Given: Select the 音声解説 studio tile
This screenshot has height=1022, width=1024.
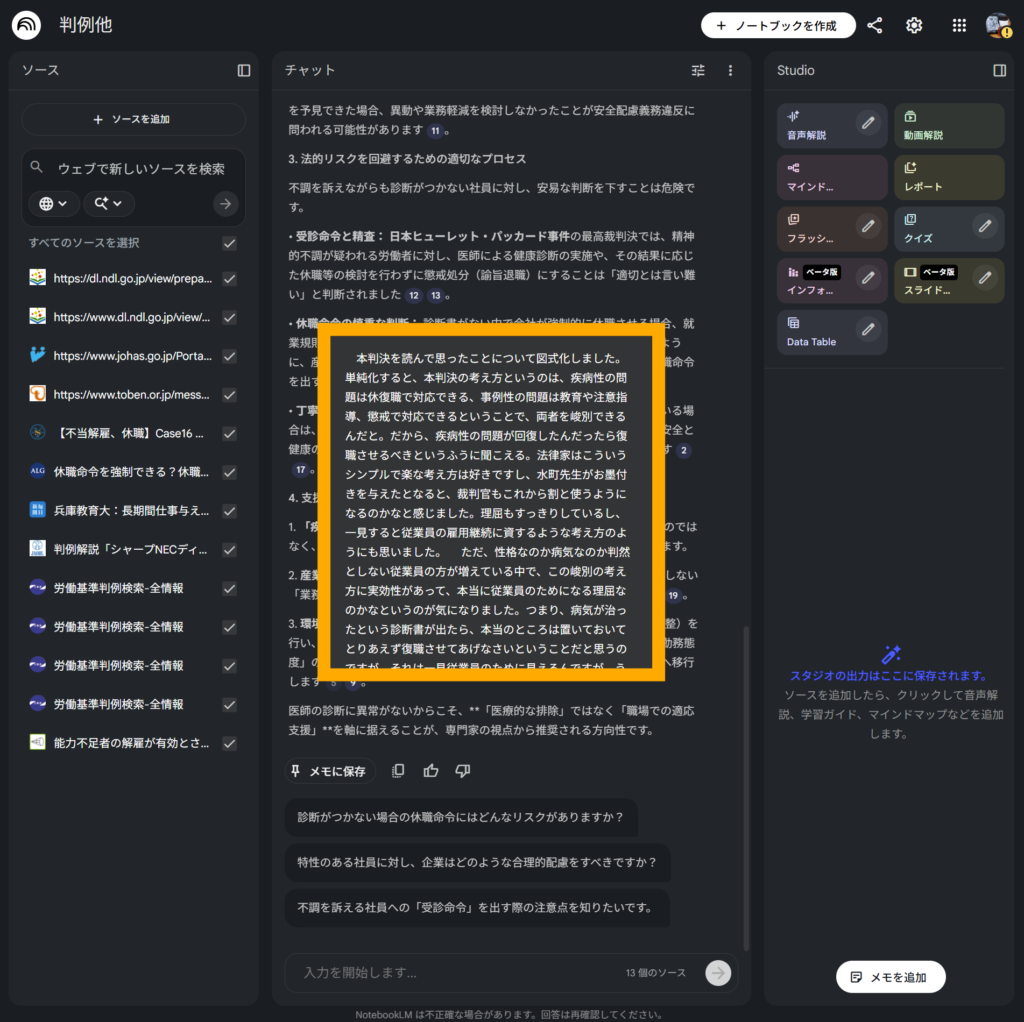Looking at the screenshot, I should coord(815,126).
